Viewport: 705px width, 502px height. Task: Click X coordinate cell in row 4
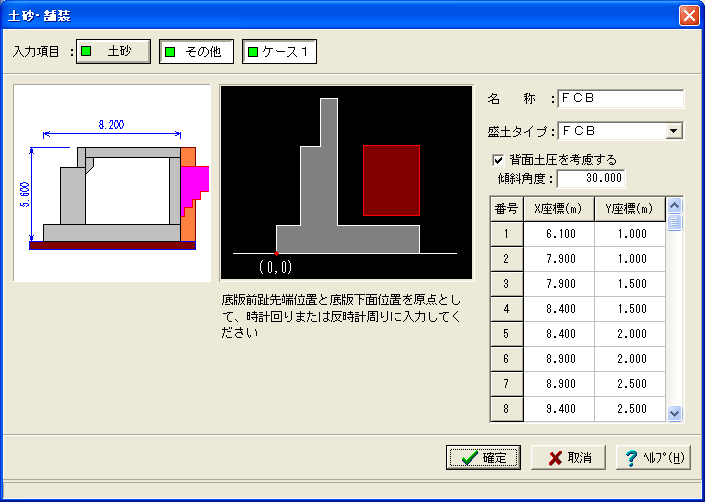[x=559, y=309]
